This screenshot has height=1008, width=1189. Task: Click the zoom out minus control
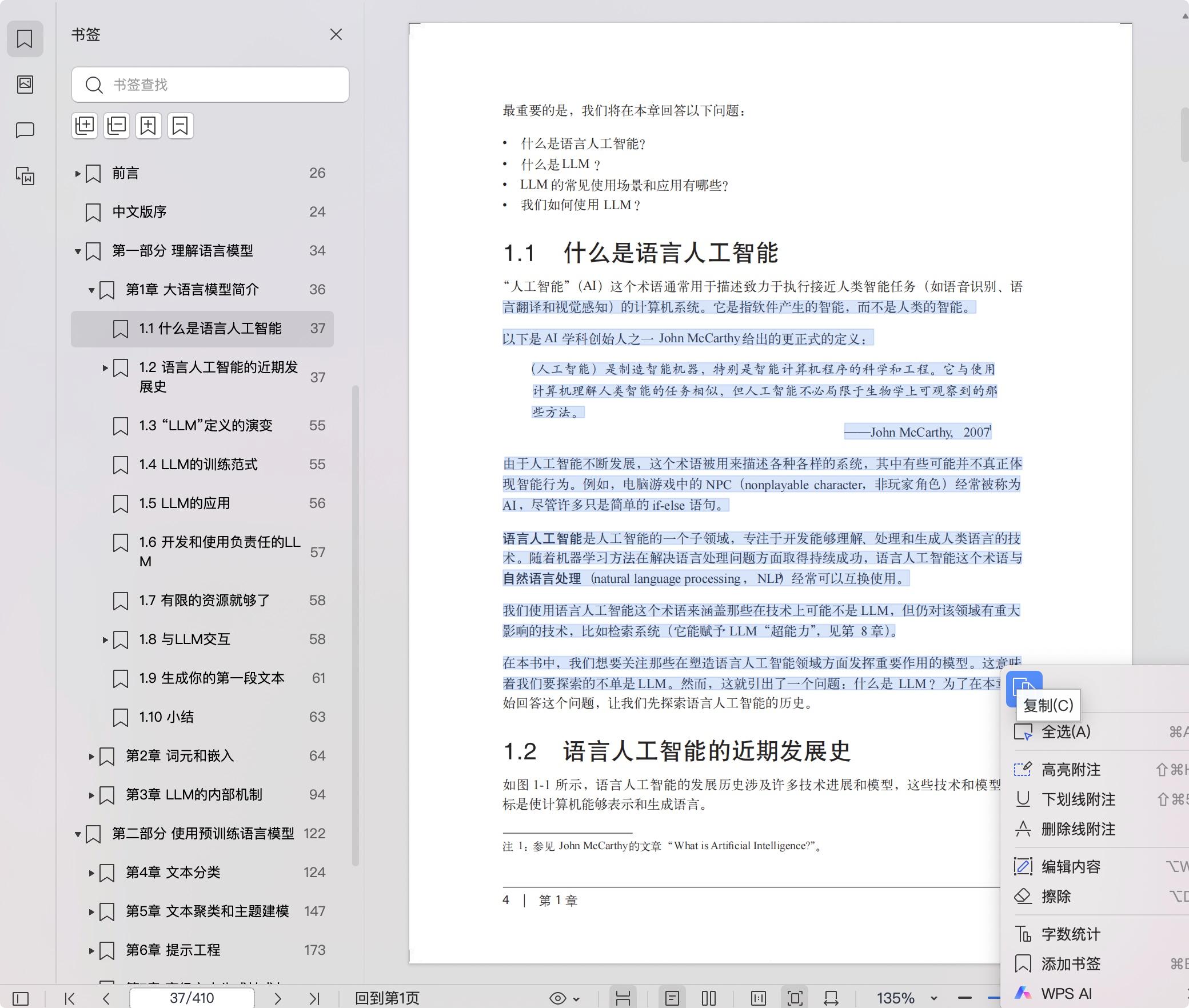click(x=965, y=998)
